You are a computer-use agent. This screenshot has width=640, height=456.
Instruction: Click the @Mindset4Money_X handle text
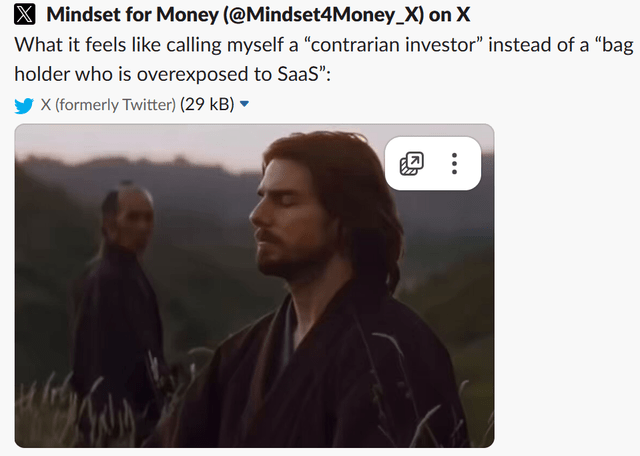(323, 15)
